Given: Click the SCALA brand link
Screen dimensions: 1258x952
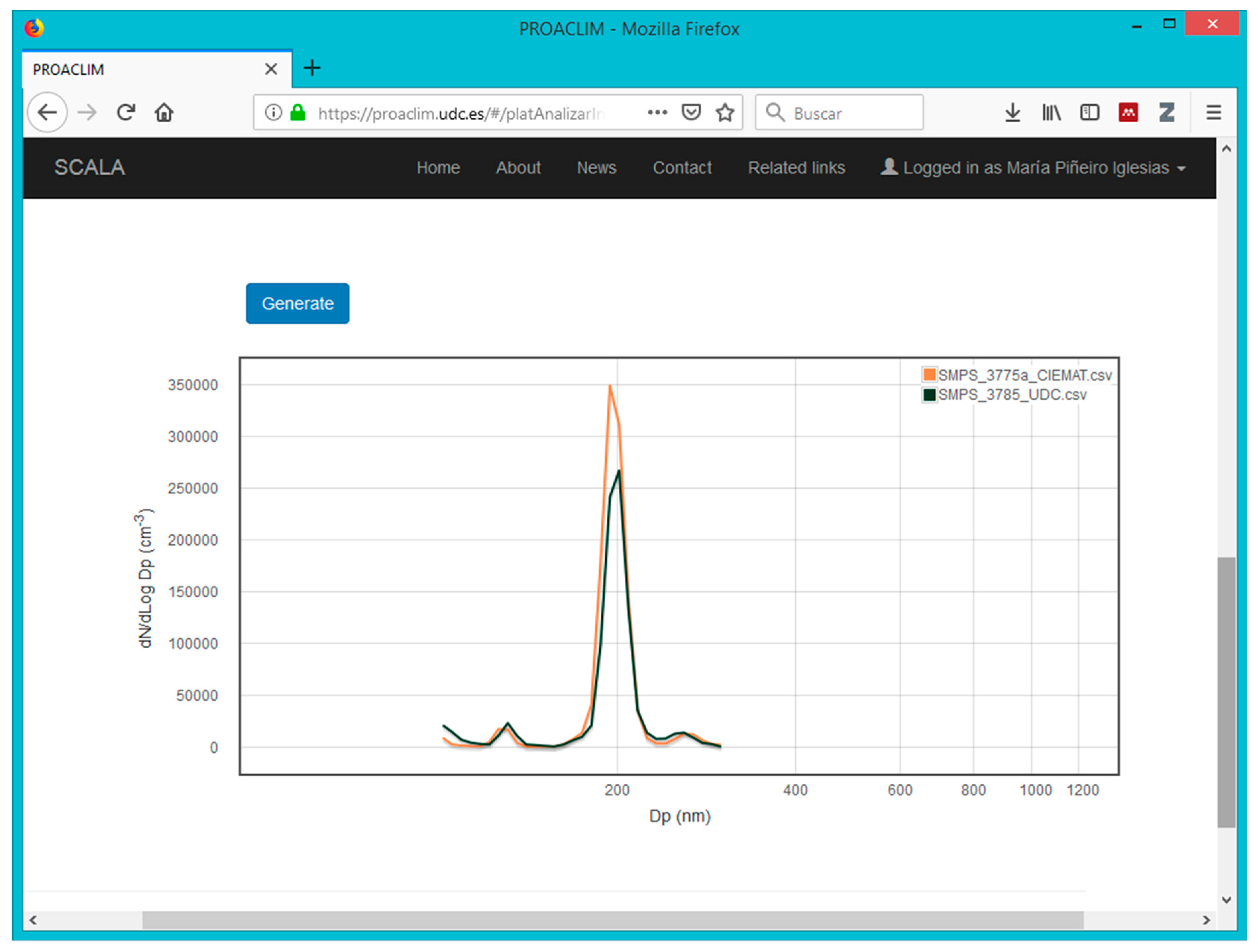Looking at the screenshot, I should tap(89, 168).
